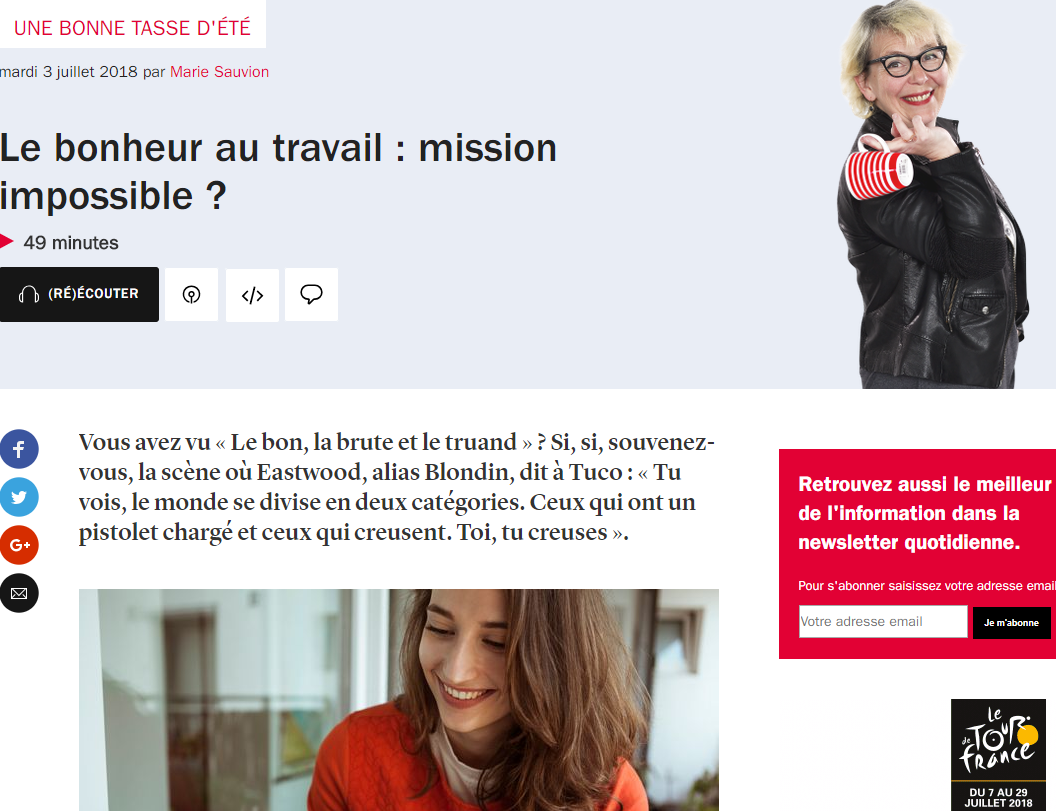Open comments speech bubble icon

pyautogui.click(x=311, y=294)
